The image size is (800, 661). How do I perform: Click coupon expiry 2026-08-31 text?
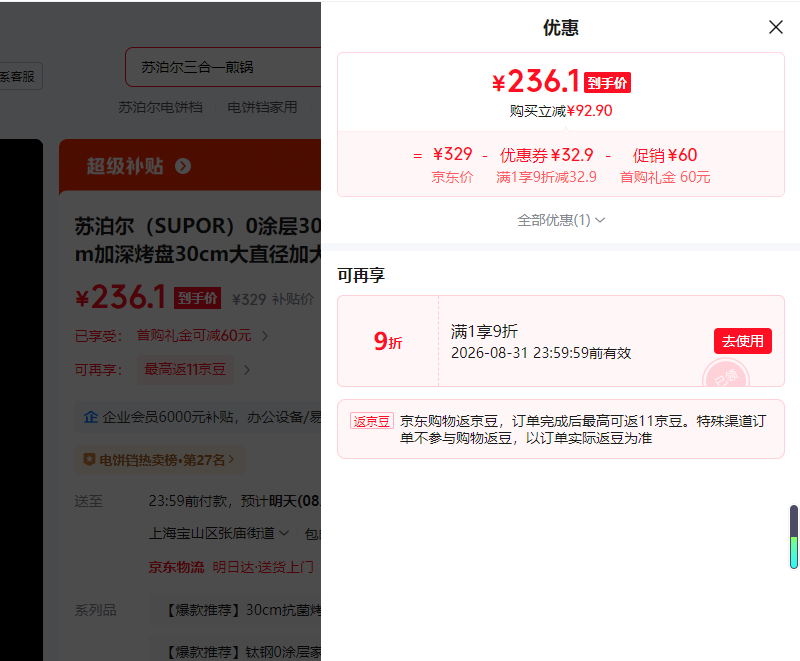(541, 353)
